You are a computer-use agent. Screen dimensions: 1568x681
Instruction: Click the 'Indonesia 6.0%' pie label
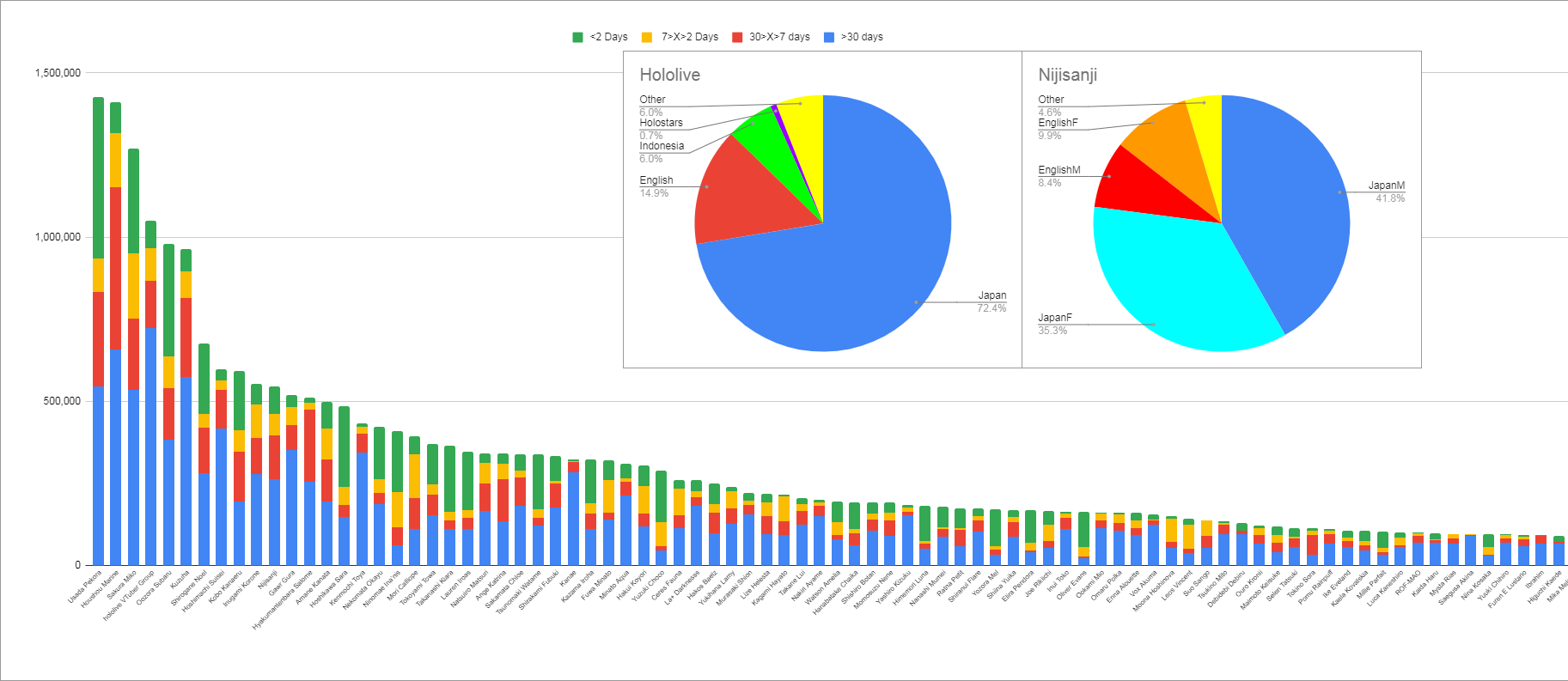(662, 152)
